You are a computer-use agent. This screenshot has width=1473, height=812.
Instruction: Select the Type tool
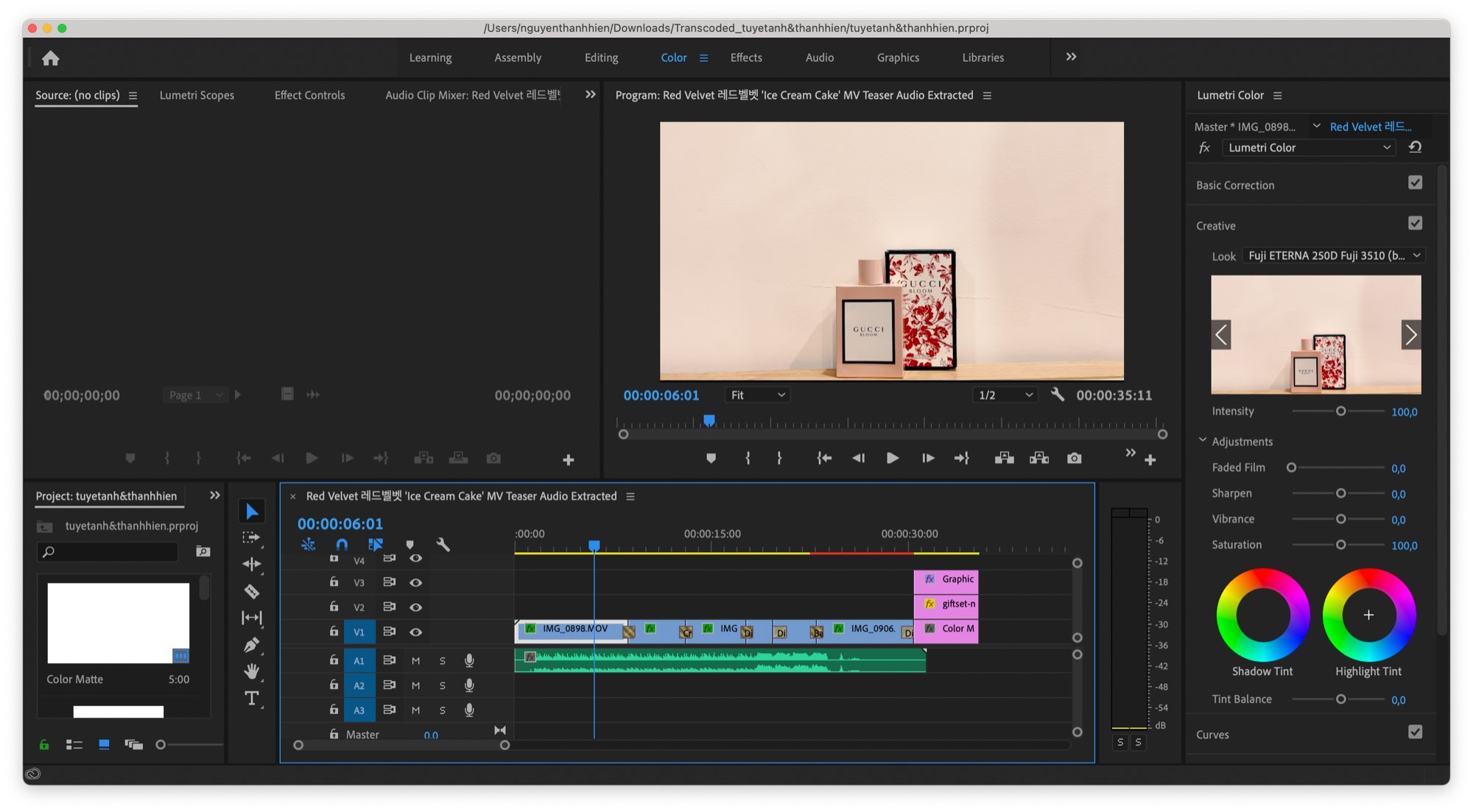(x=251, y=698)
